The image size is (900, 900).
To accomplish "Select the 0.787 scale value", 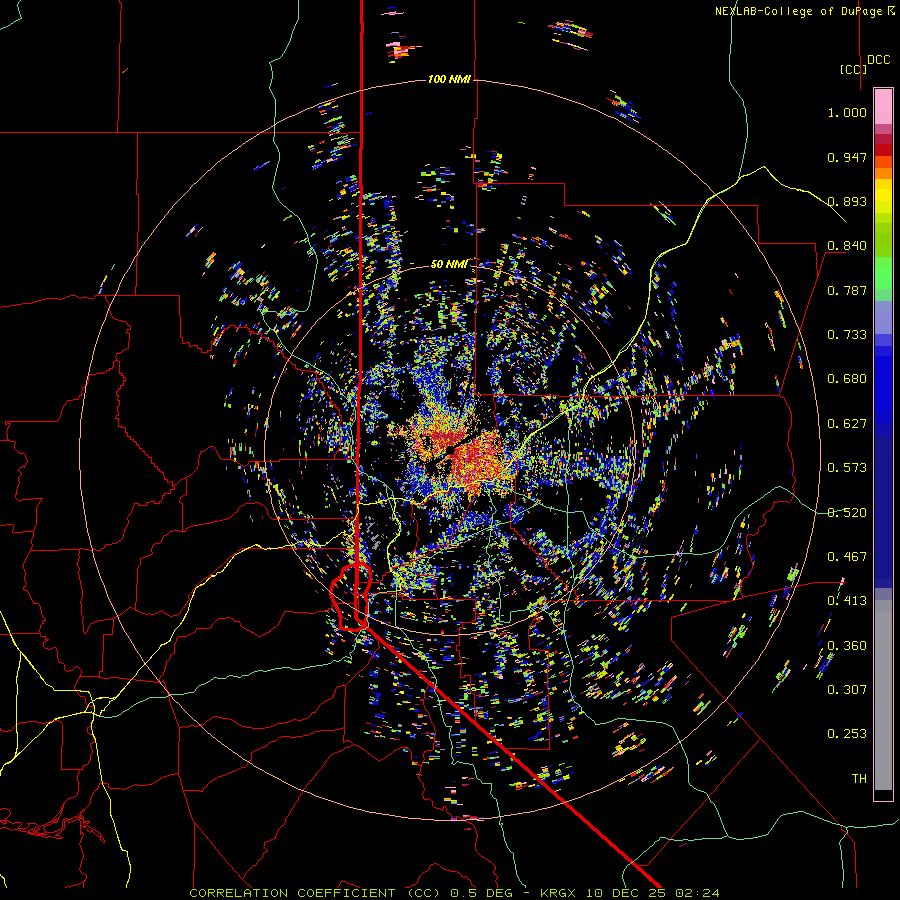I will click(x=847, y=290).
